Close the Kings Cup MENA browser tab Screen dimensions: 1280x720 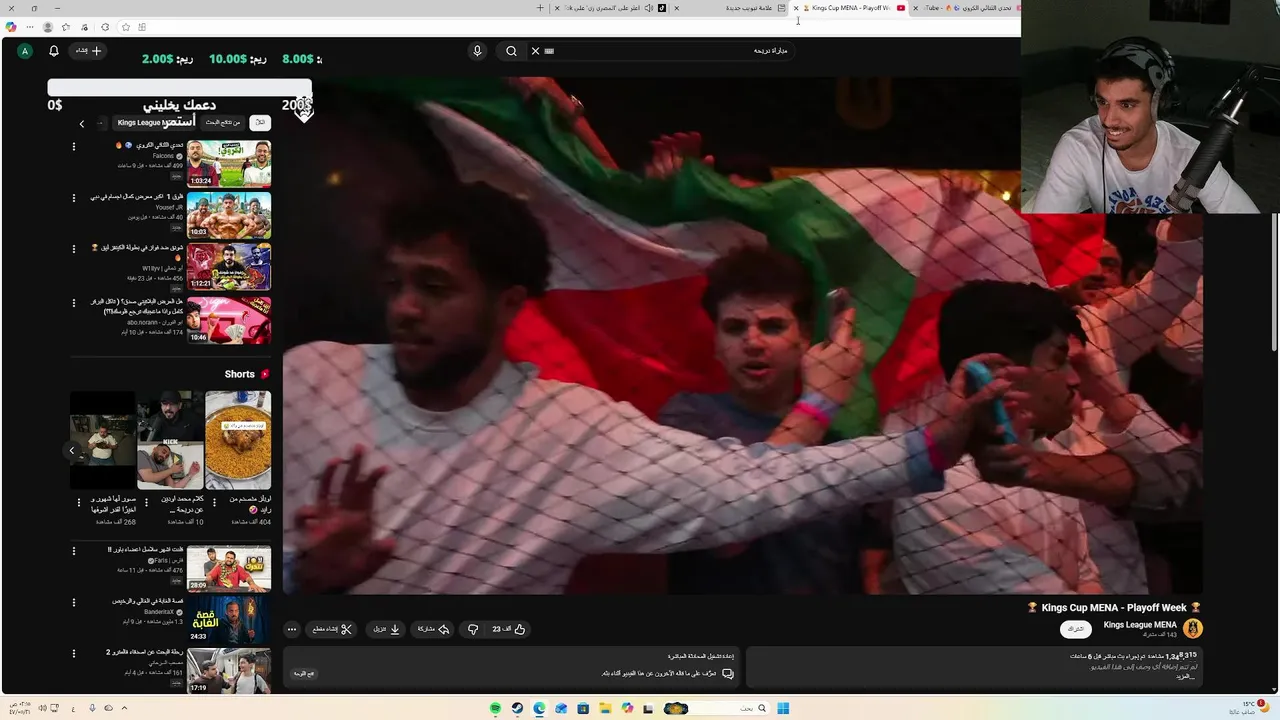[x=797, y=8]
